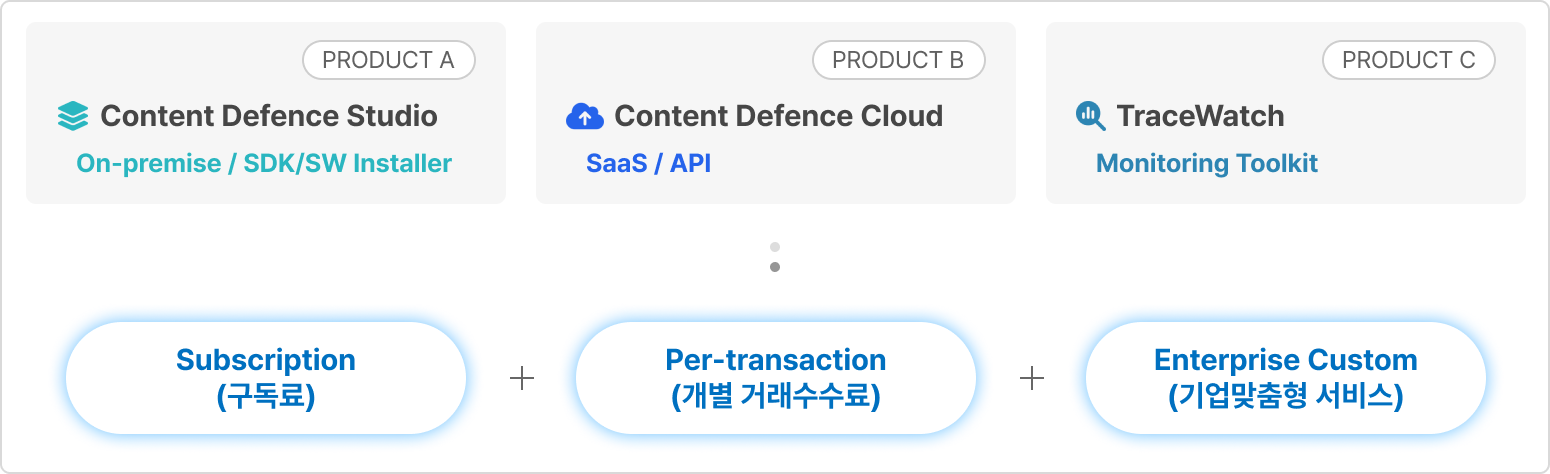Click the teal stacked layers icon
This screenshot has height=474, width=1550.
[x=73, y=117]
